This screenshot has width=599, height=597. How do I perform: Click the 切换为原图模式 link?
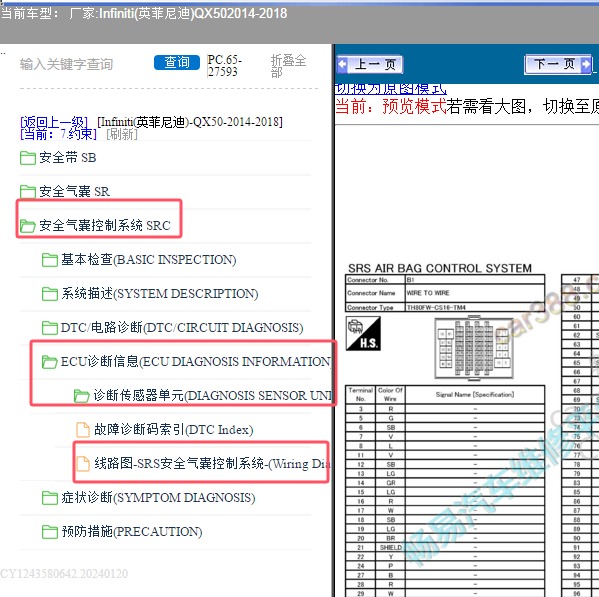tap(390, 89)
